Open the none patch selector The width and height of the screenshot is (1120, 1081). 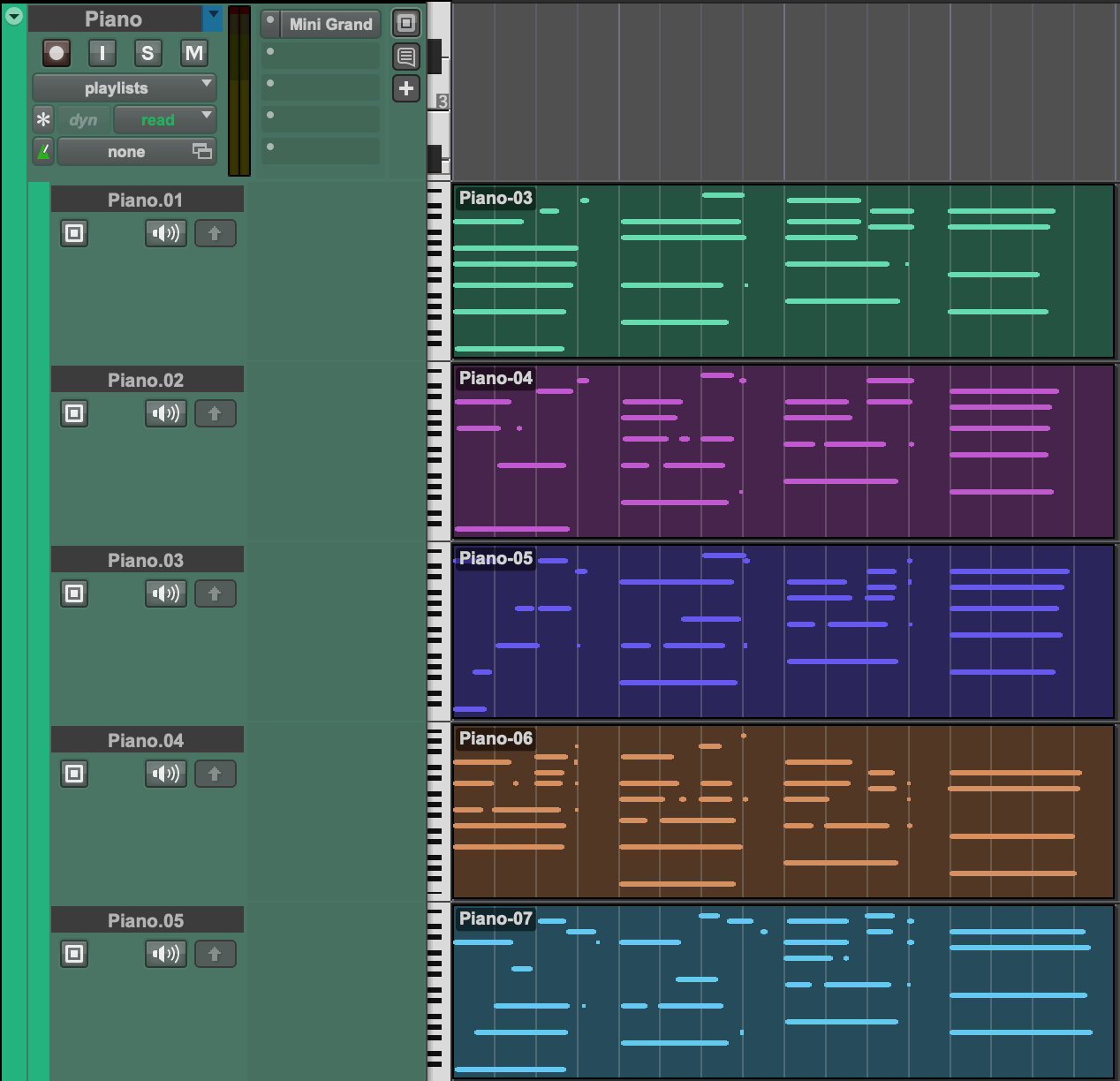(137, 152)
